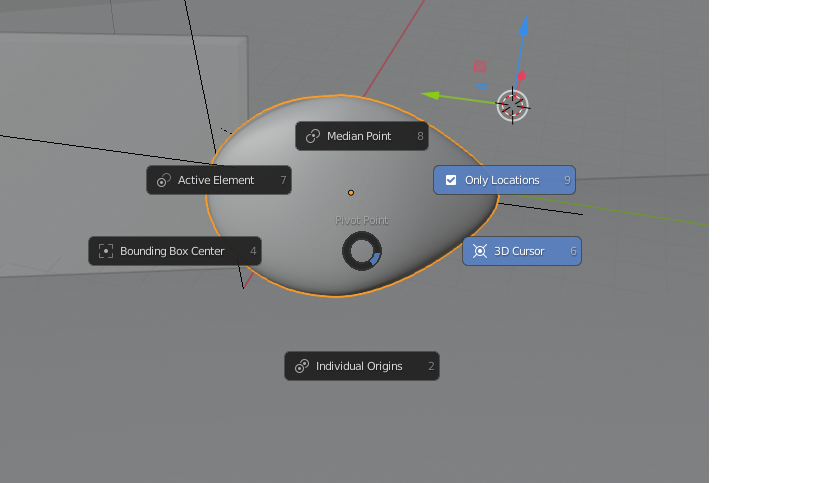Screen dimensions: 819x483
Task: Select Median Point in pivot pie menu
Action: point(361,136)
